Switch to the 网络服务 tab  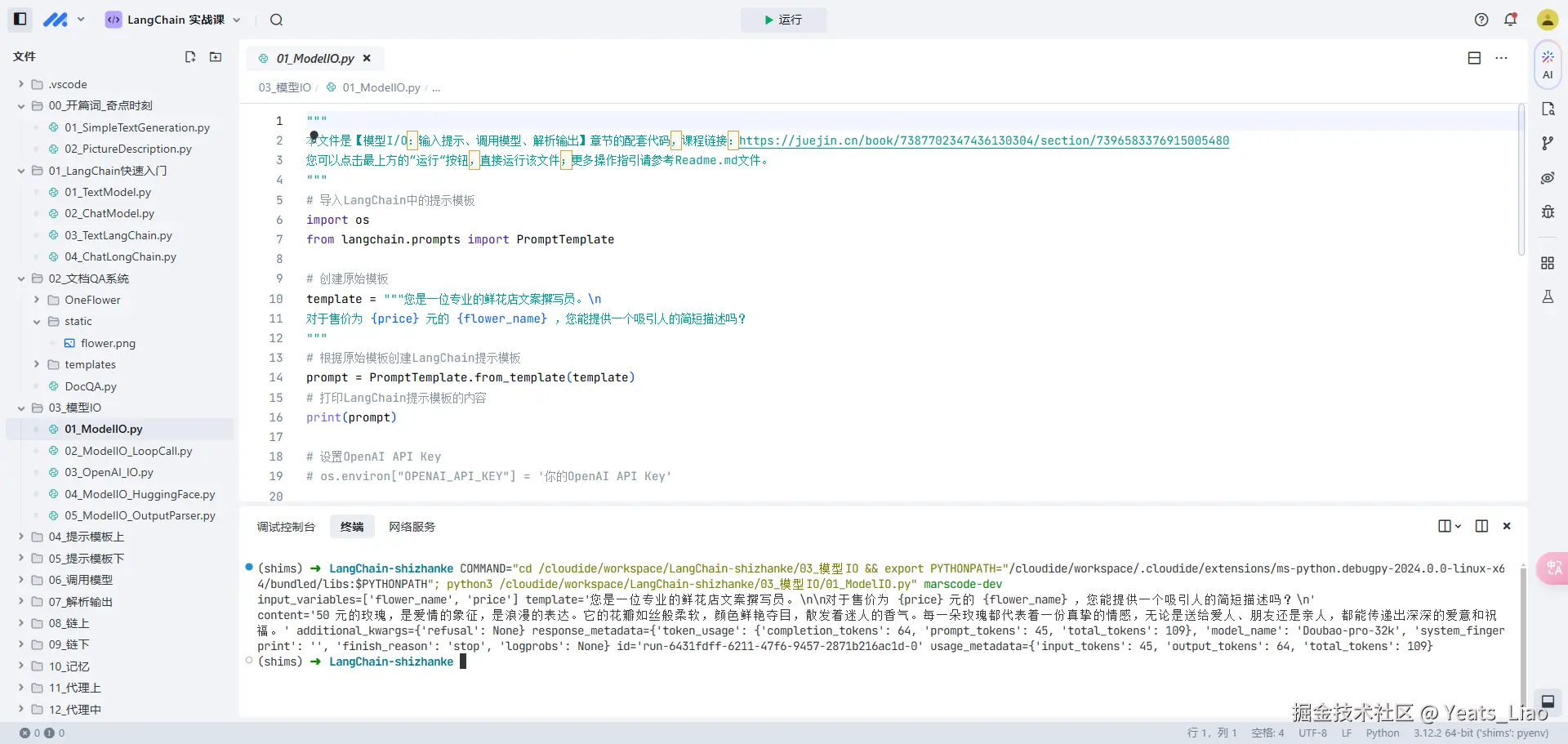tap(412, 527)
